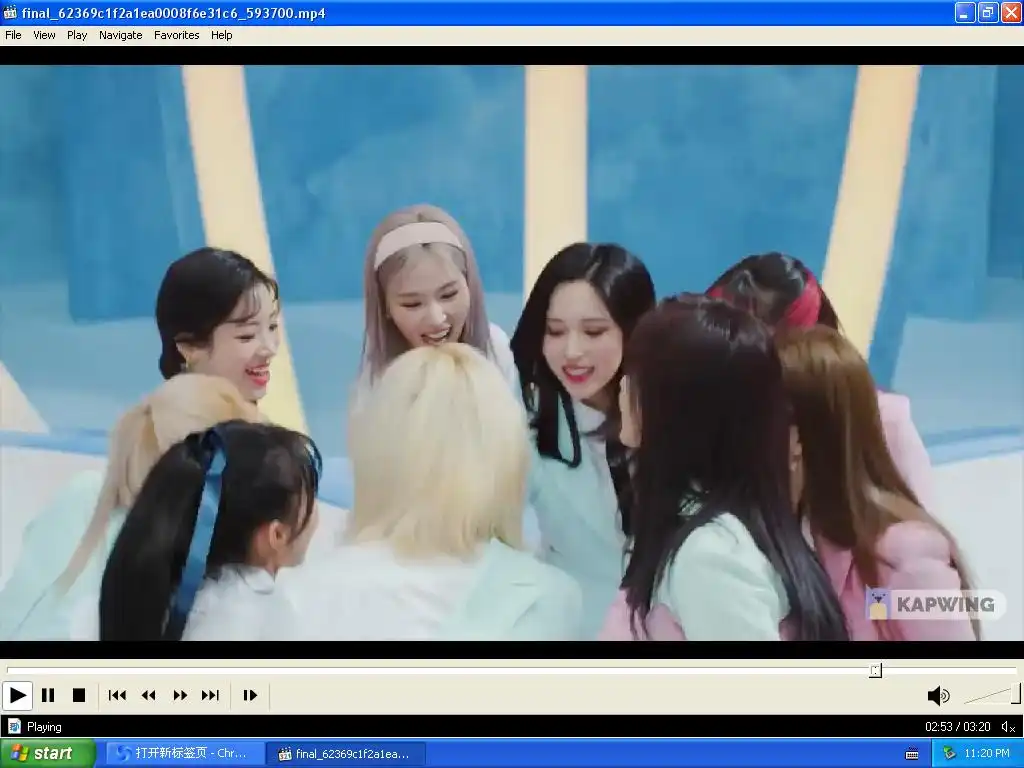1024x768 pixels.
Task: Click the video frame to toggle playback
Action: pos(512,353)
